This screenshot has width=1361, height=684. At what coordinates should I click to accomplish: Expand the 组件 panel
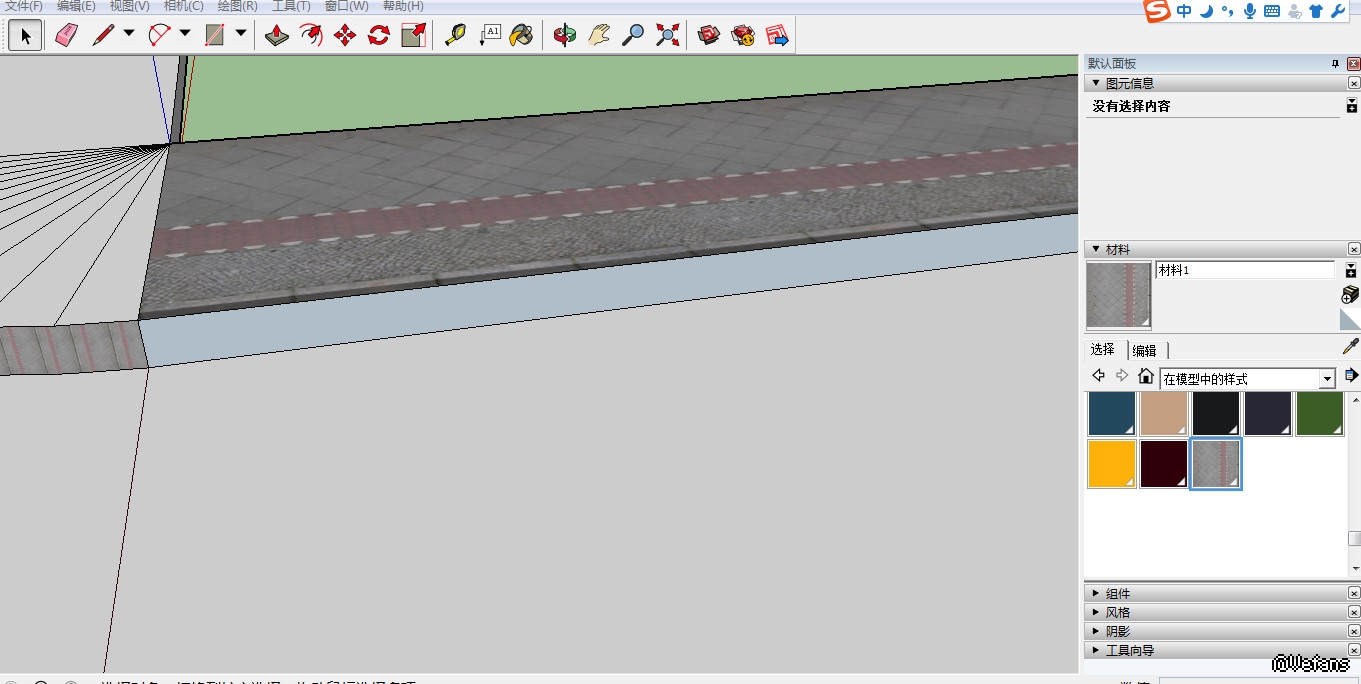(x=1118, y=593)
